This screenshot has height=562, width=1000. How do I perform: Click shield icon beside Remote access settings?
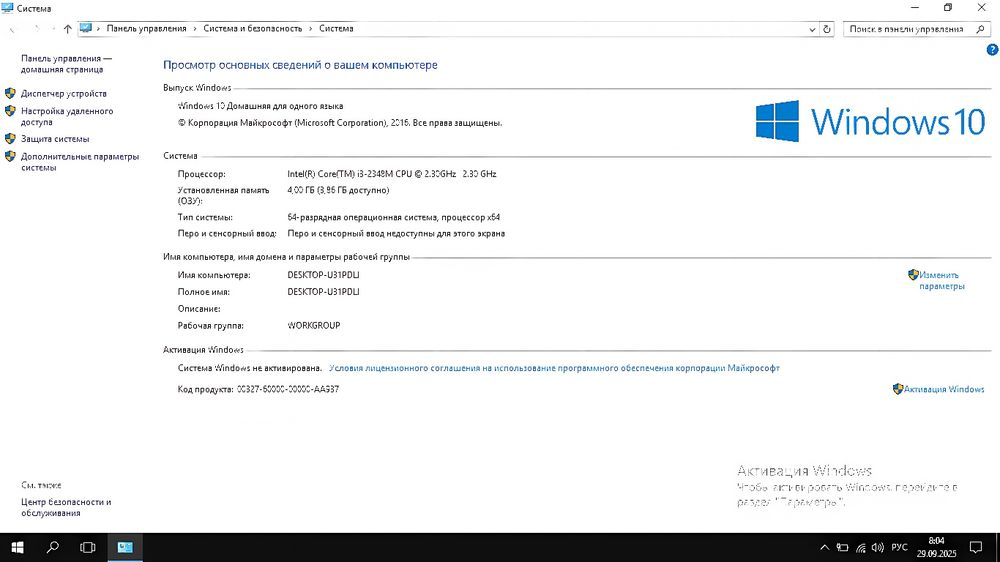(x=10, y=110)
